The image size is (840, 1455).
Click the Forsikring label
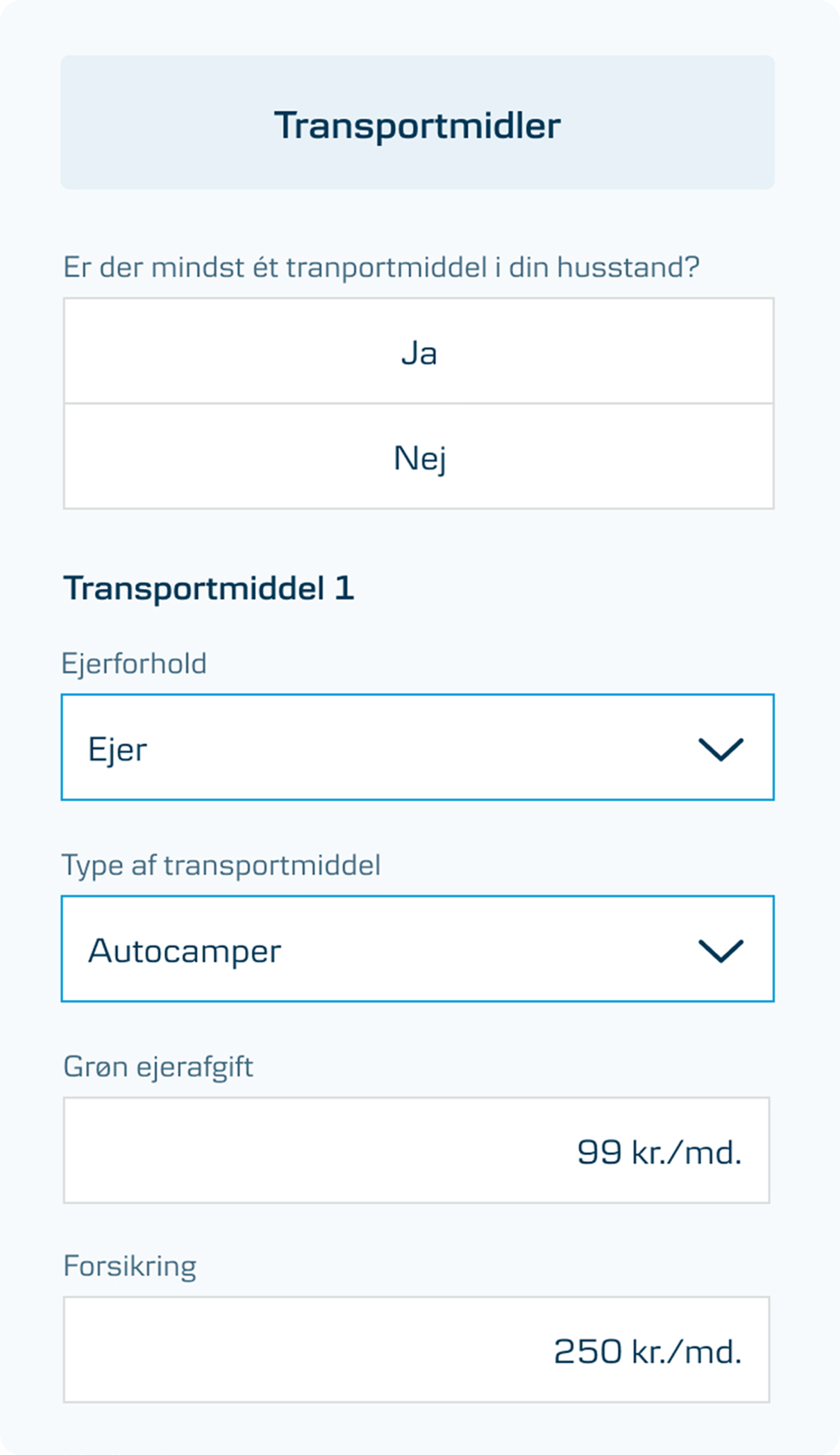click(130, 1266)
